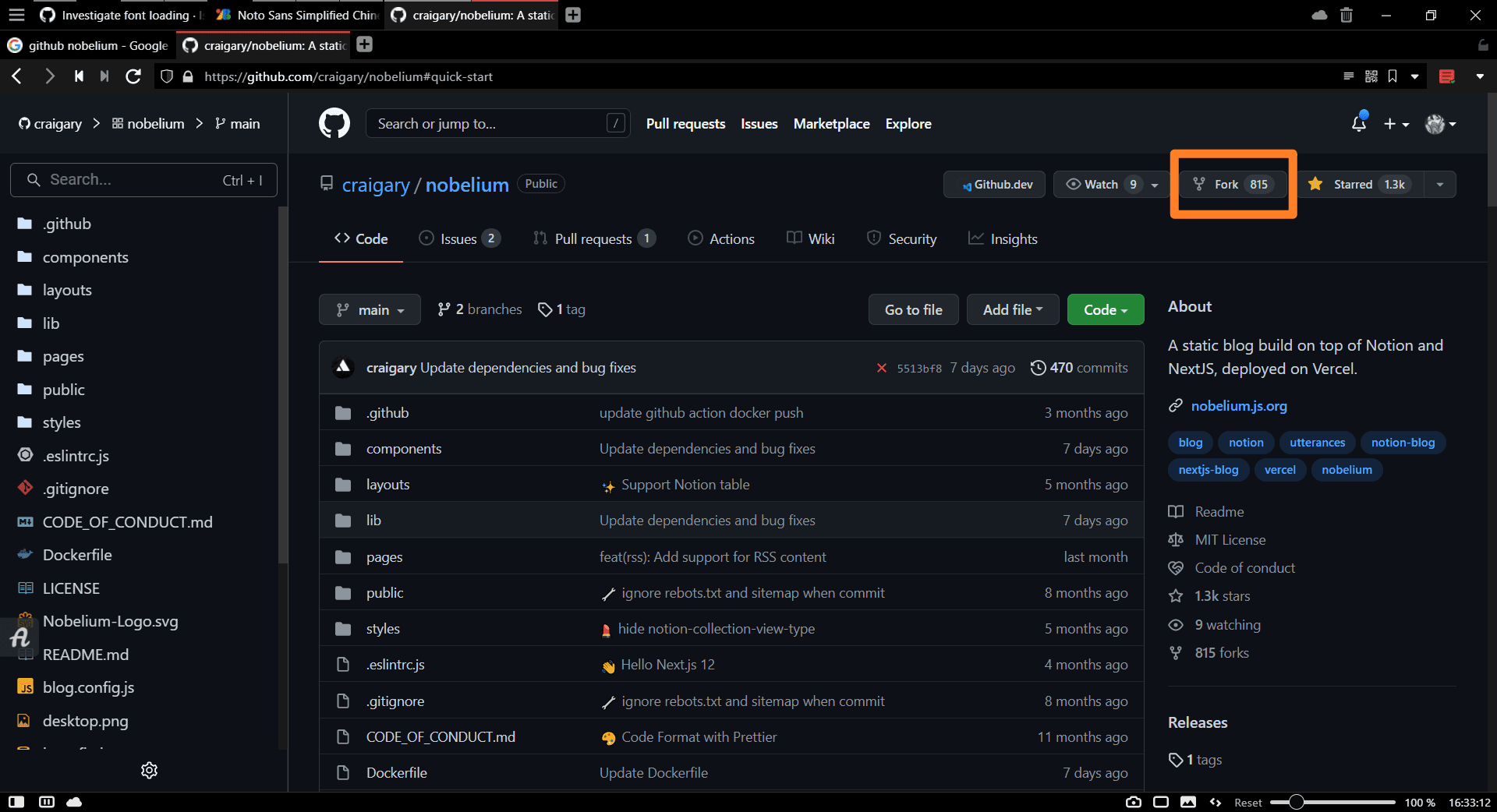The height and width of the screenshot is (812, 1497).
Task: Click the history clock commits icon
Action: pos(1038,367)
